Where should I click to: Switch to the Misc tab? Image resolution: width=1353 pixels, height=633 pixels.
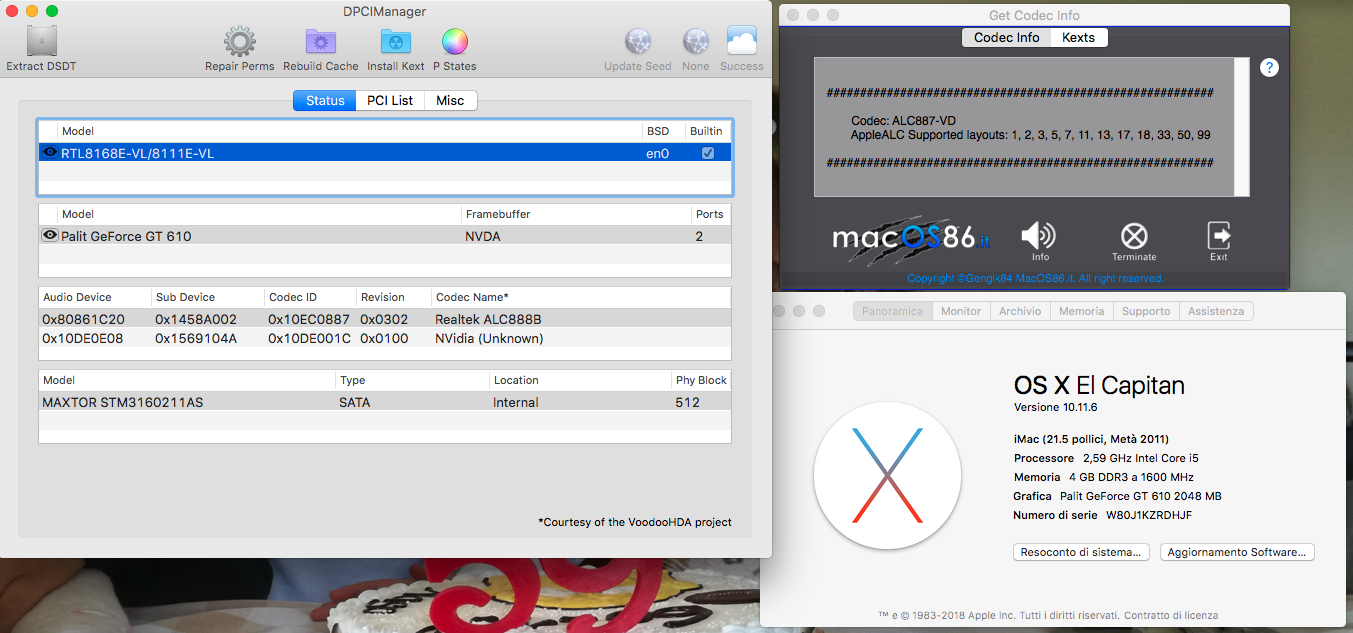[450, 100]
